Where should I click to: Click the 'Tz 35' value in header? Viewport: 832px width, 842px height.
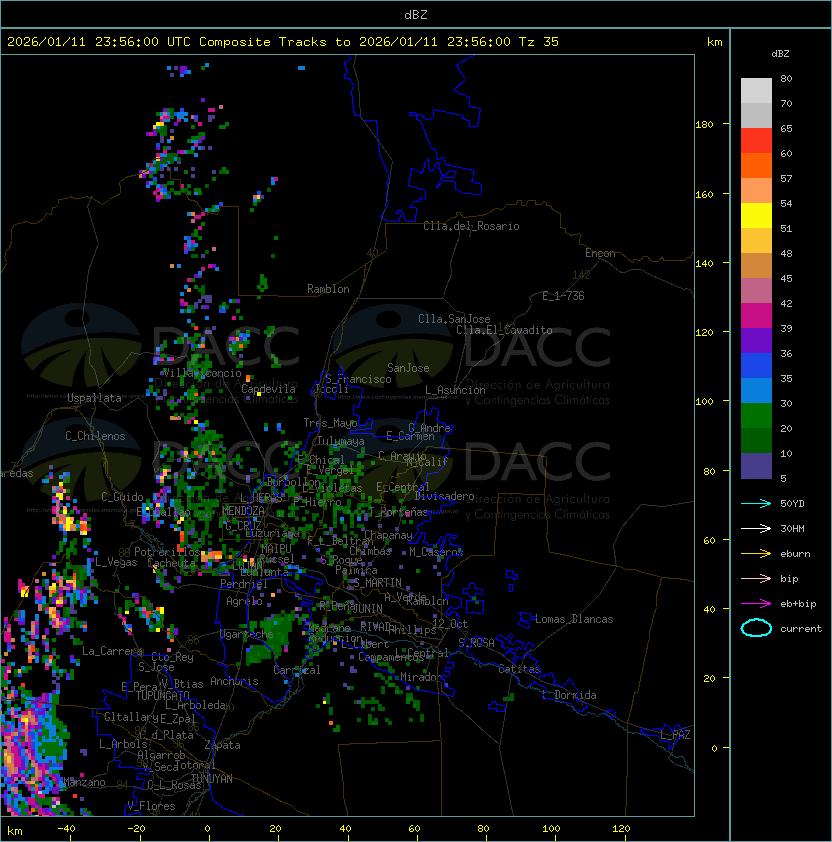pyautogui.click(x=539, y=42)
